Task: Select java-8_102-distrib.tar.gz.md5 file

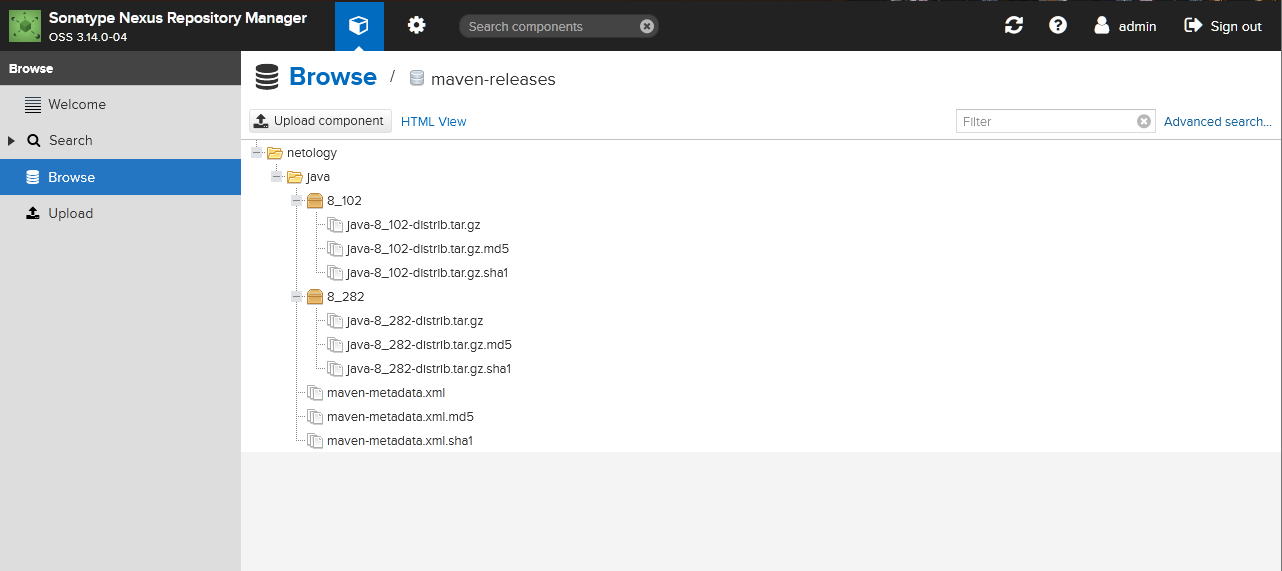Action: tap(428, 249)
